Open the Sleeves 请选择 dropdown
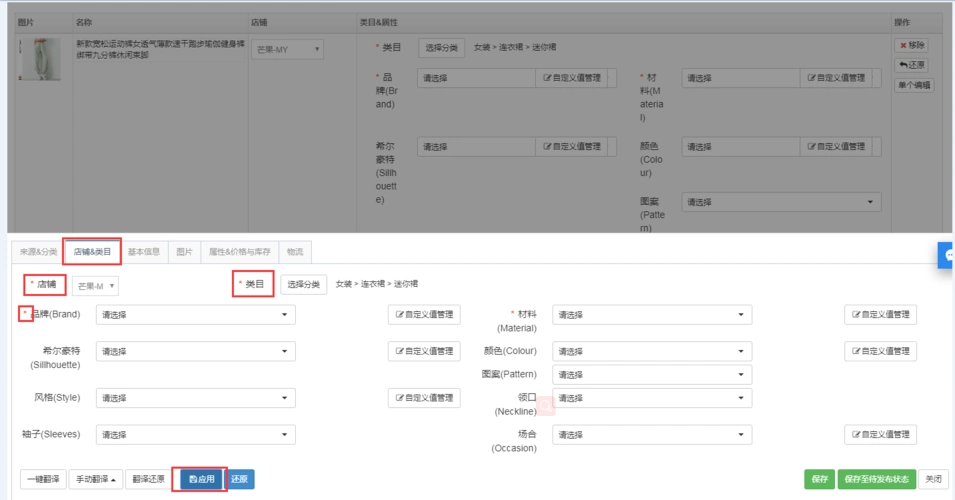The height and width of the screenshot is (500, 955). point(196,435)
